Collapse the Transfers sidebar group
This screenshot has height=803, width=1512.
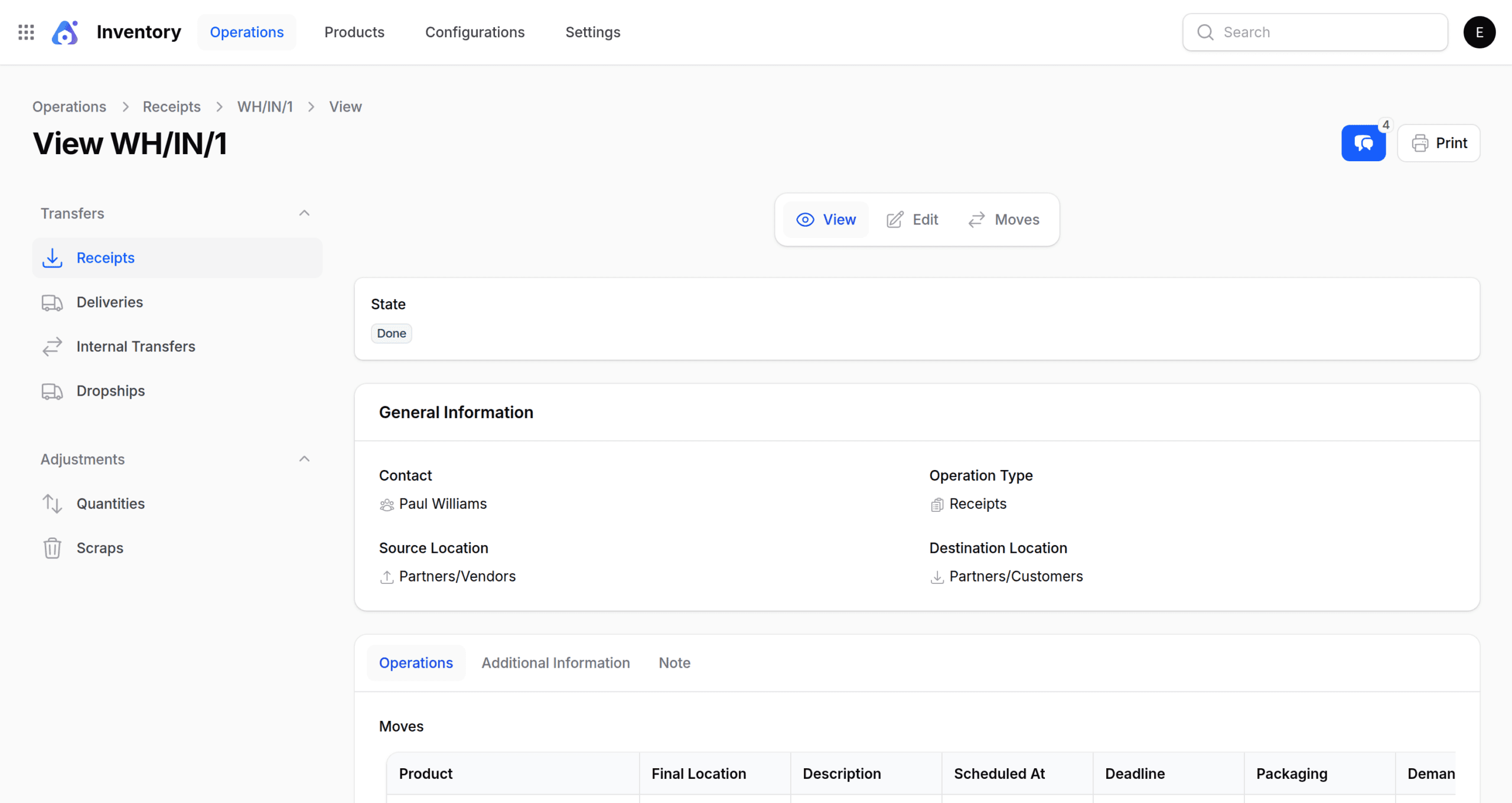coord(304,213)
